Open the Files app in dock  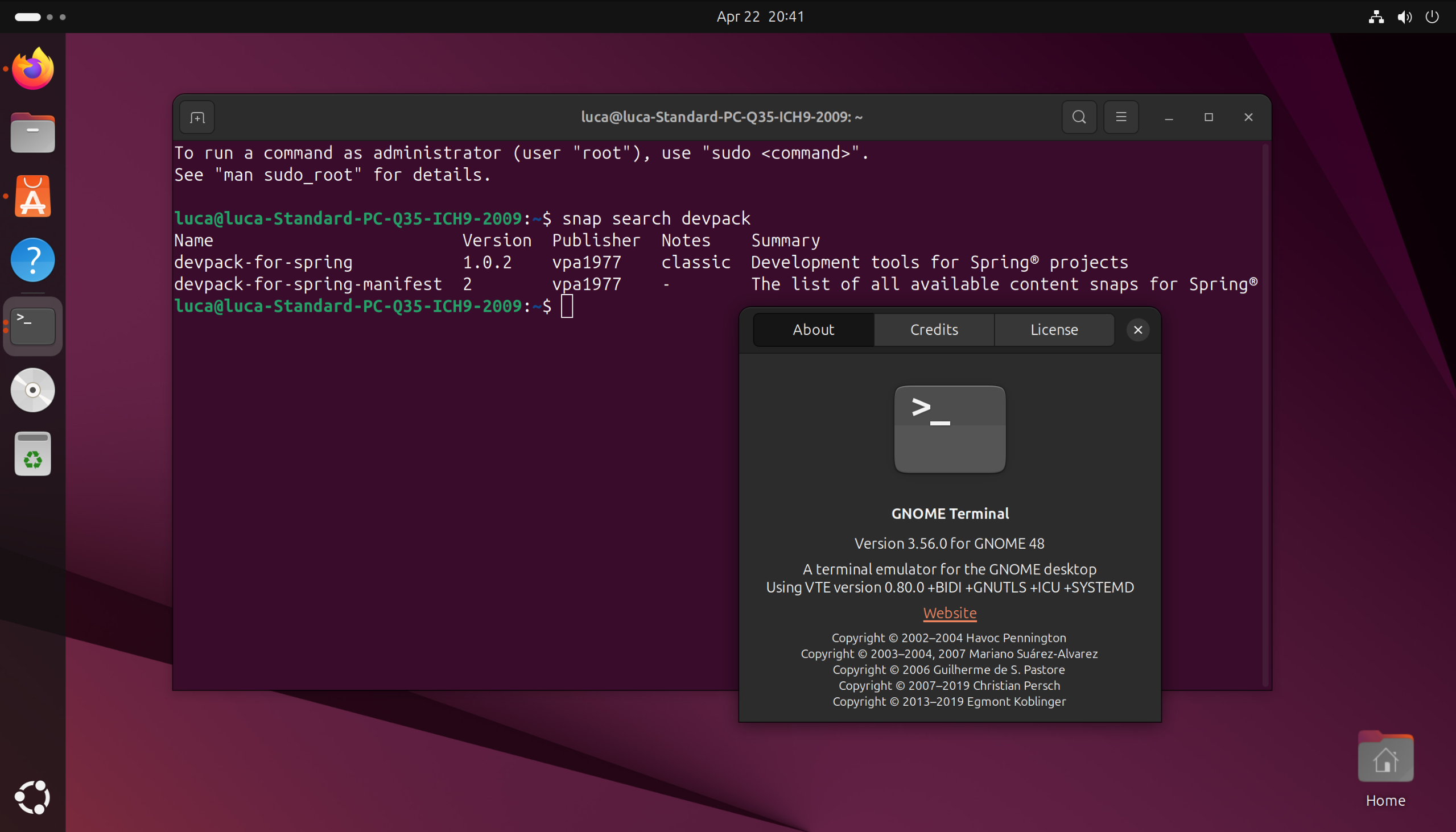pos(32,133)
